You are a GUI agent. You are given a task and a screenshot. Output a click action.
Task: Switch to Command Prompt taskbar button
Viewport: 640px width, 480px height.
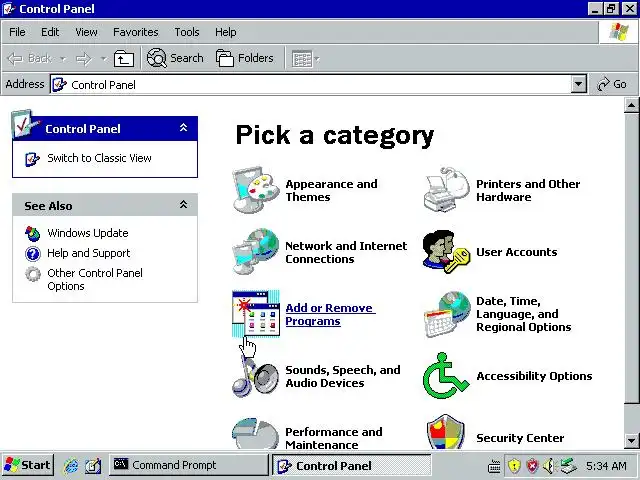tap(189, 465)
